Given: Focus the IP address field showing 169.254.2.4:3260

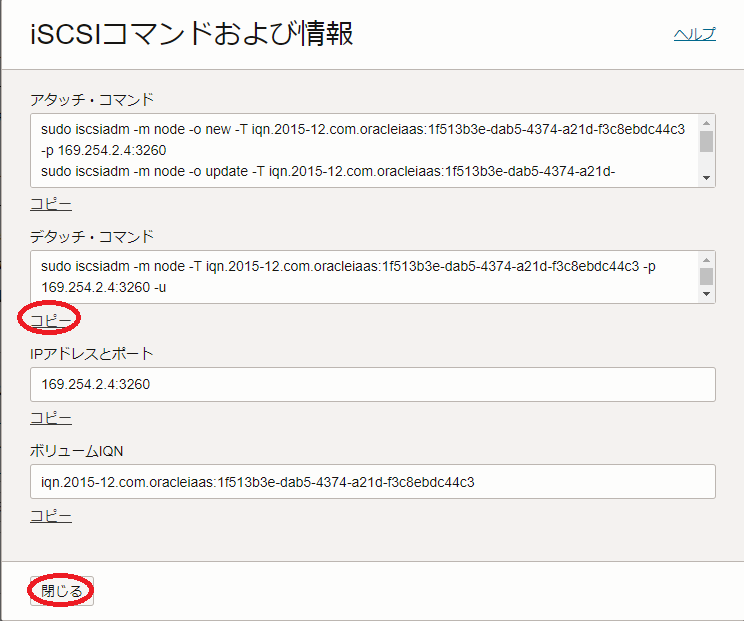Looking at the screenshot, I should point(372,384).
